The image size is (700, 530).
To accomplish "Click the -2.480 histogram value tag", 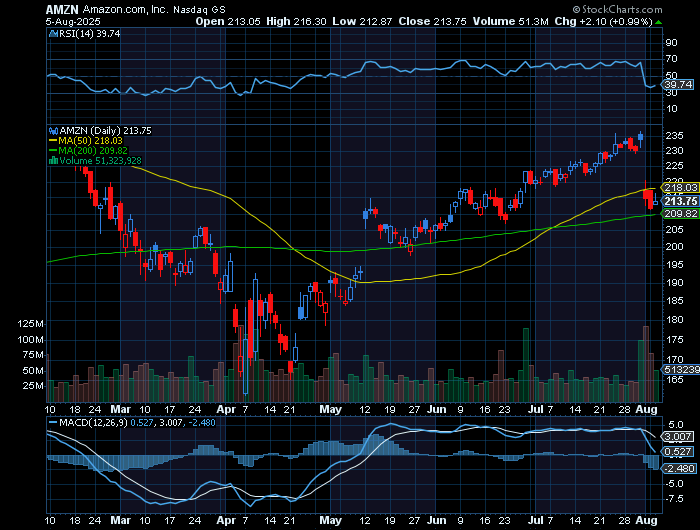I will [x=679, y=468].
